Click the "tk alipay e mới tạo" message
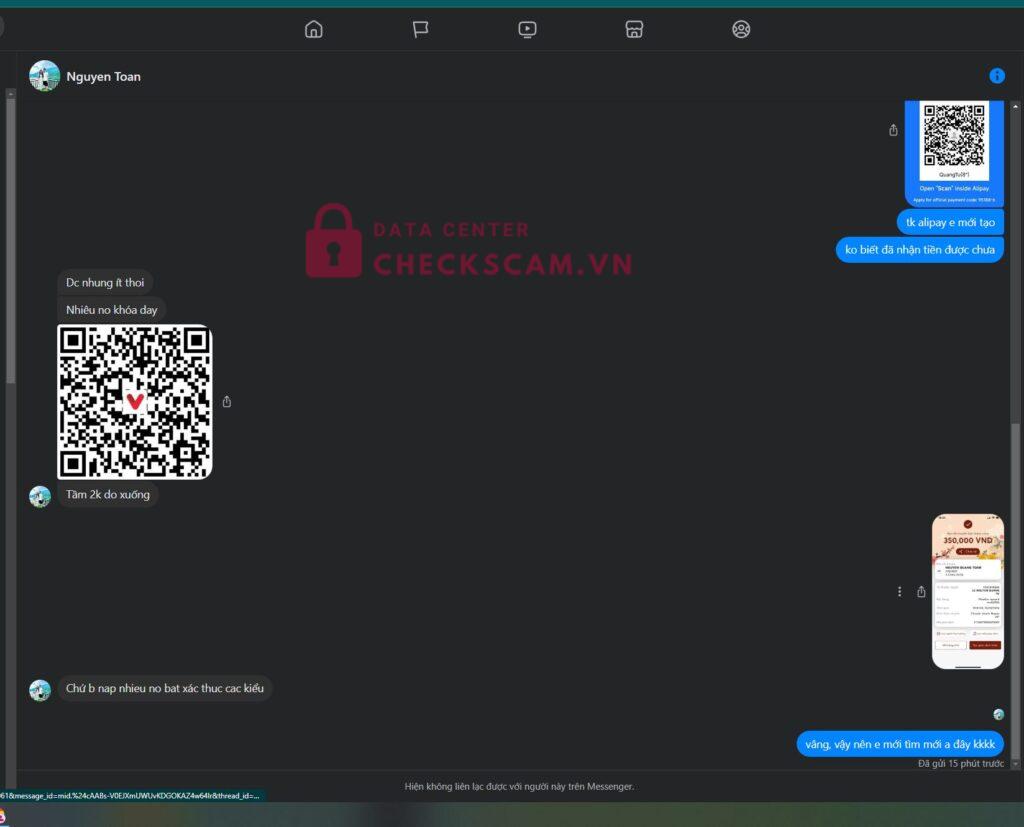 click(950, 222)
